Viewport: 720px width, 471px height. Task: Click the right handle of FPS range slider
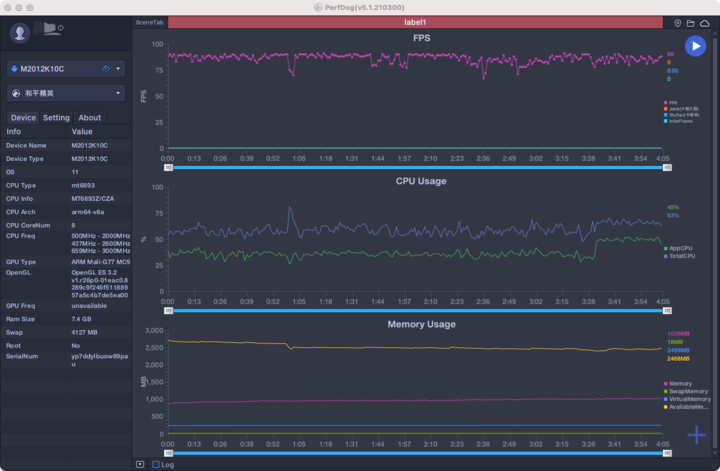pos(665,167)
